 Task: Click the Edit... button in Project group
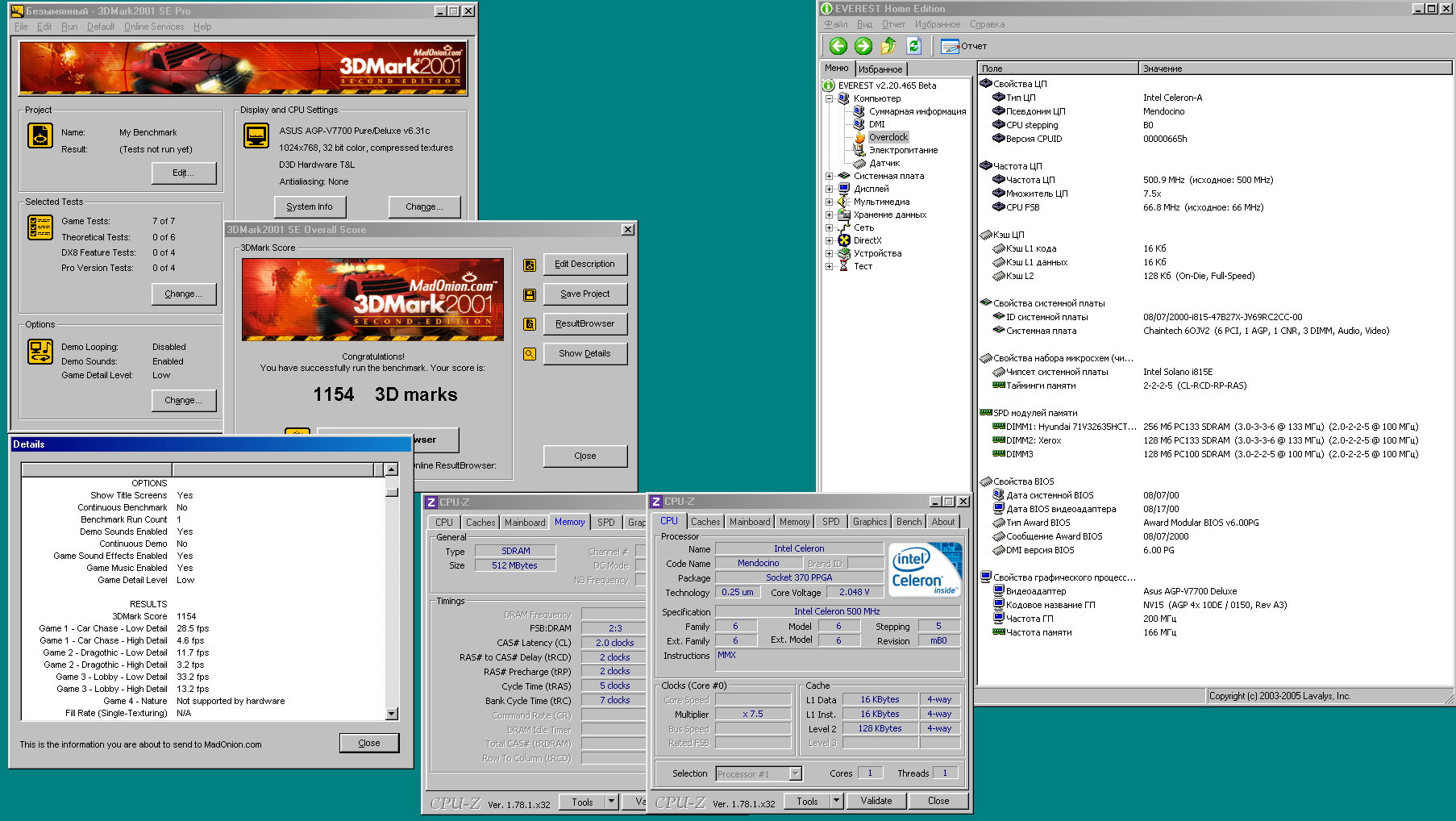pyautogui.click(x=184, y=173)
